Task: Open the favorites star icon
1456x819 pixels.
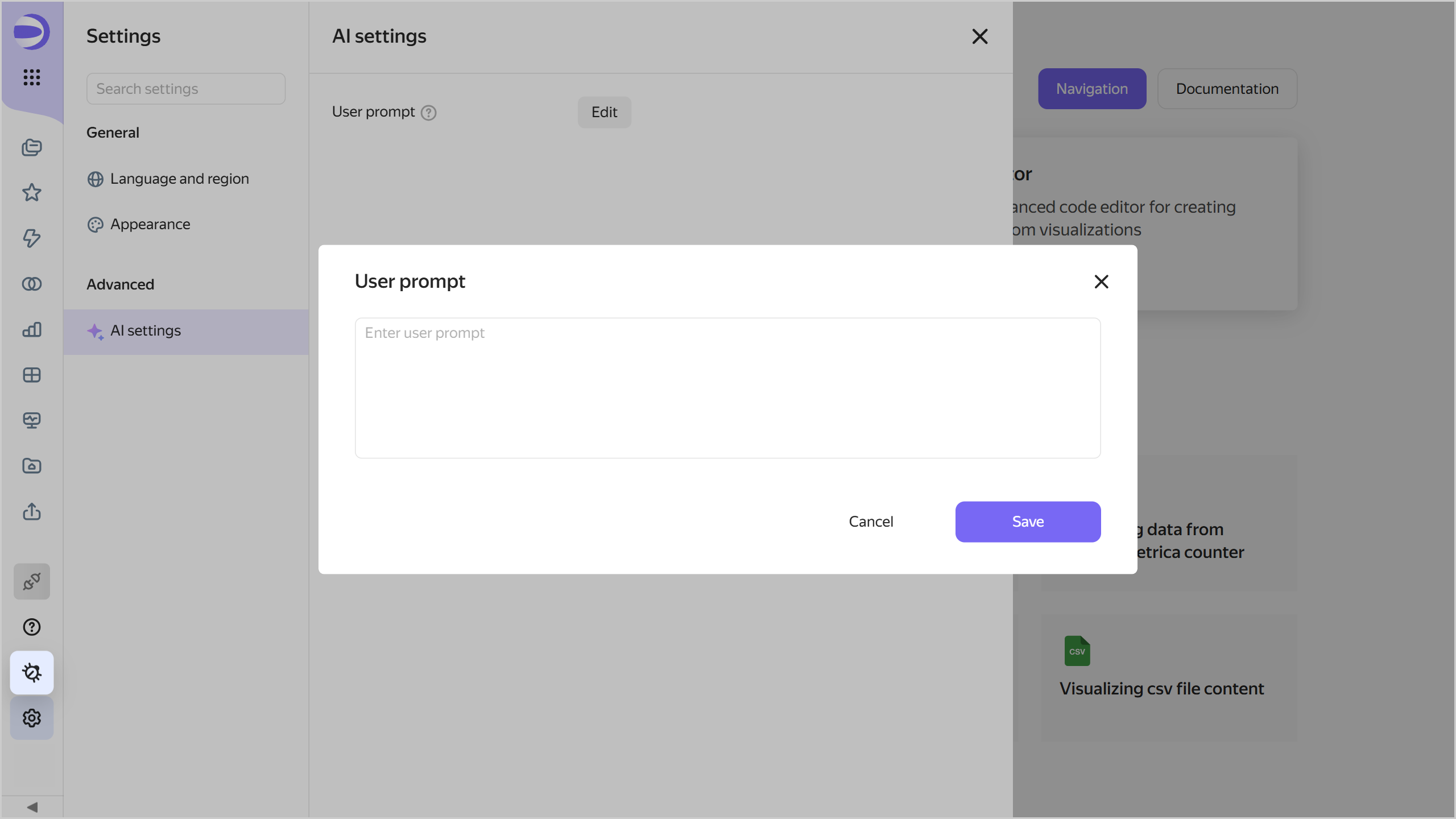Action: 31,193
